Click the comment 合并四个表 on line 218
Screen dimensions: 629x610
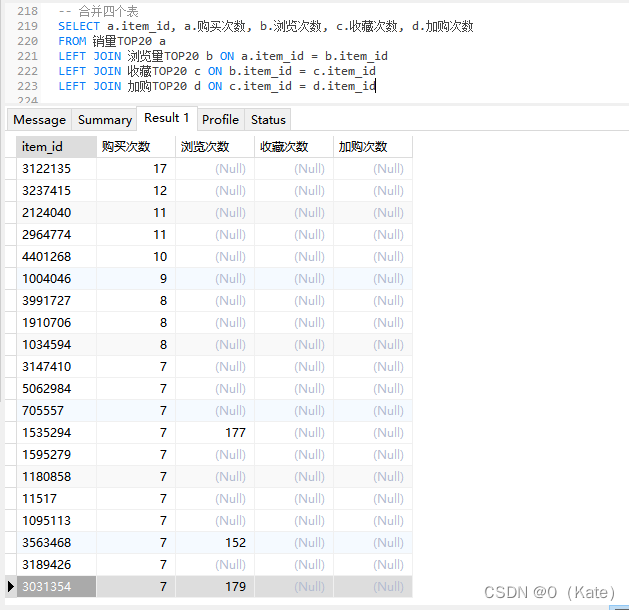coord(99,11)
